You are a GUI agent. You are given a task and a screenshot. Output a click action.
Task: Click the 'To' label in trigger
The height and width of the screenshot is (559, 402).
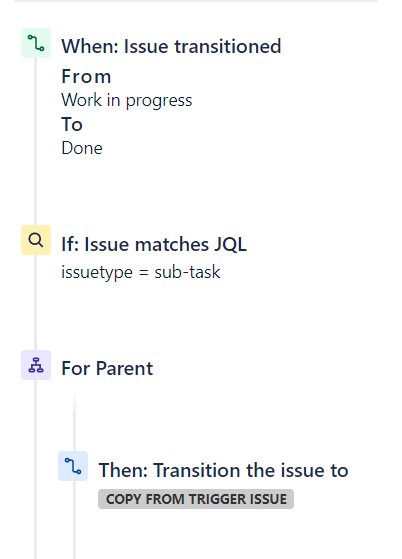[x=72, y=124]
